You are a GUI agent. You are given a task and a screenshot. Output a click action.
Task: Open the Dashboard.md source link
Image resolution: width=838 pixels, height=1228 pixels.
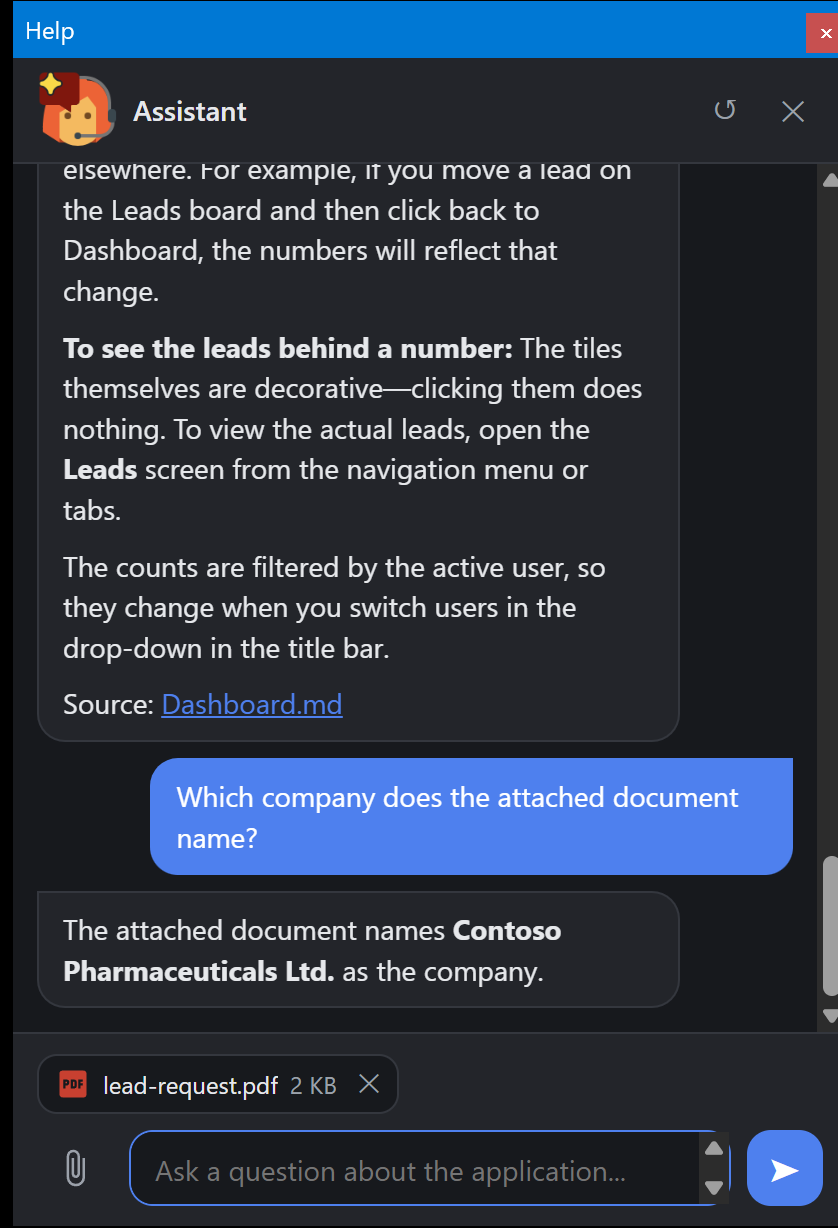pos(252,704)
